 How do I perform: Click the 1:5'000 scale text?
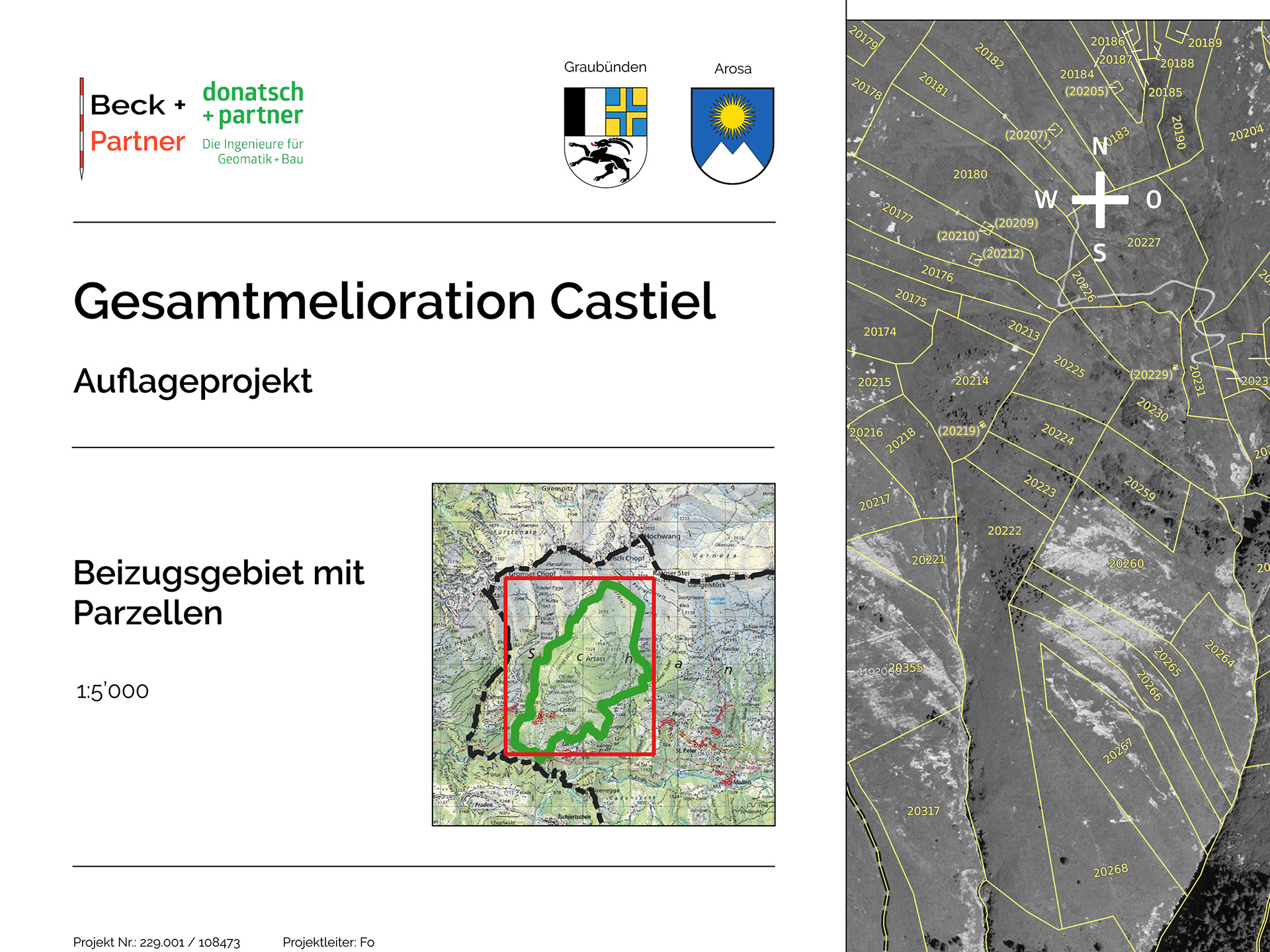tap(112, 691)
